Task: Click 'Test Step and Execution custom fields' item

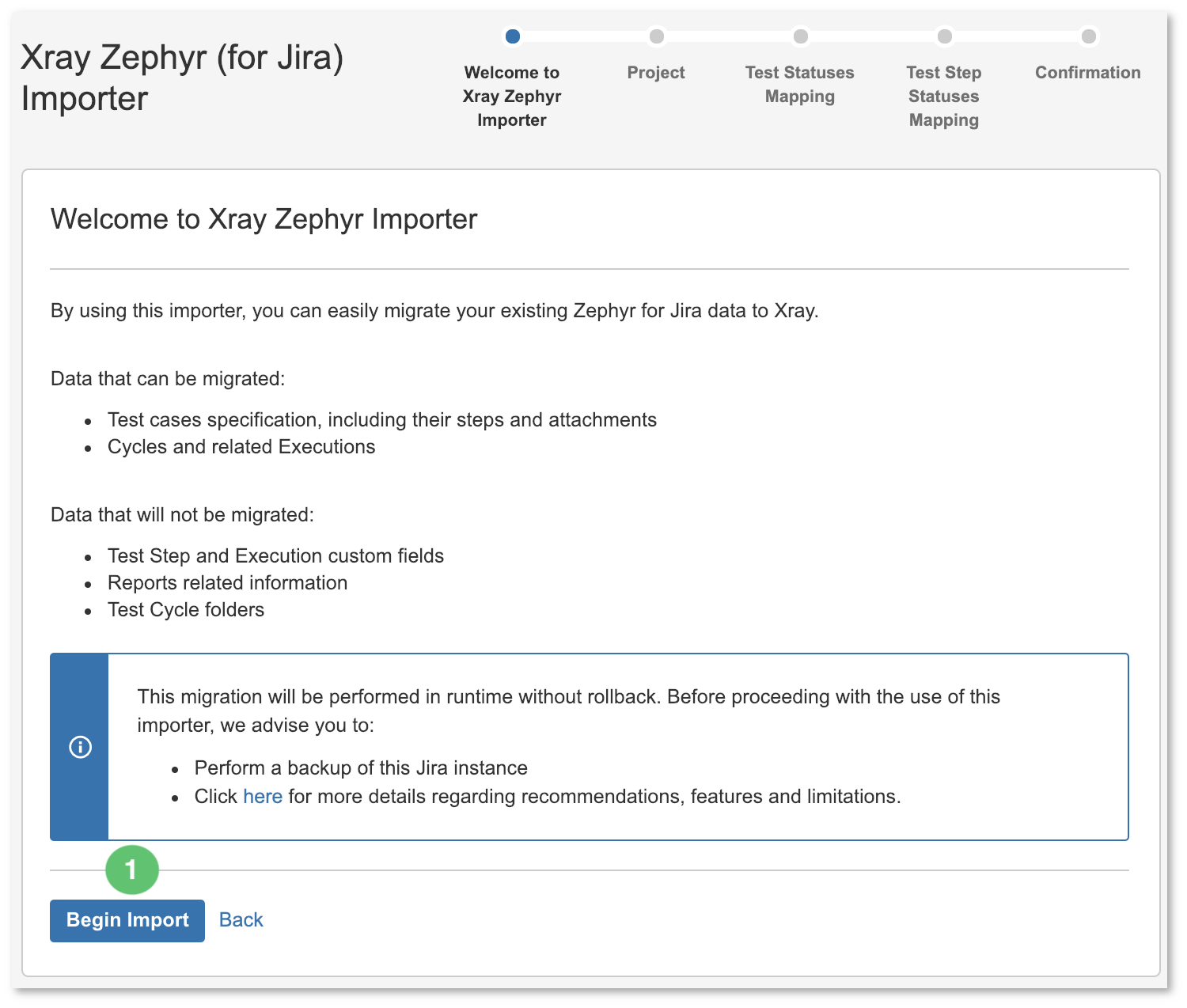Action: pos(275,556)
